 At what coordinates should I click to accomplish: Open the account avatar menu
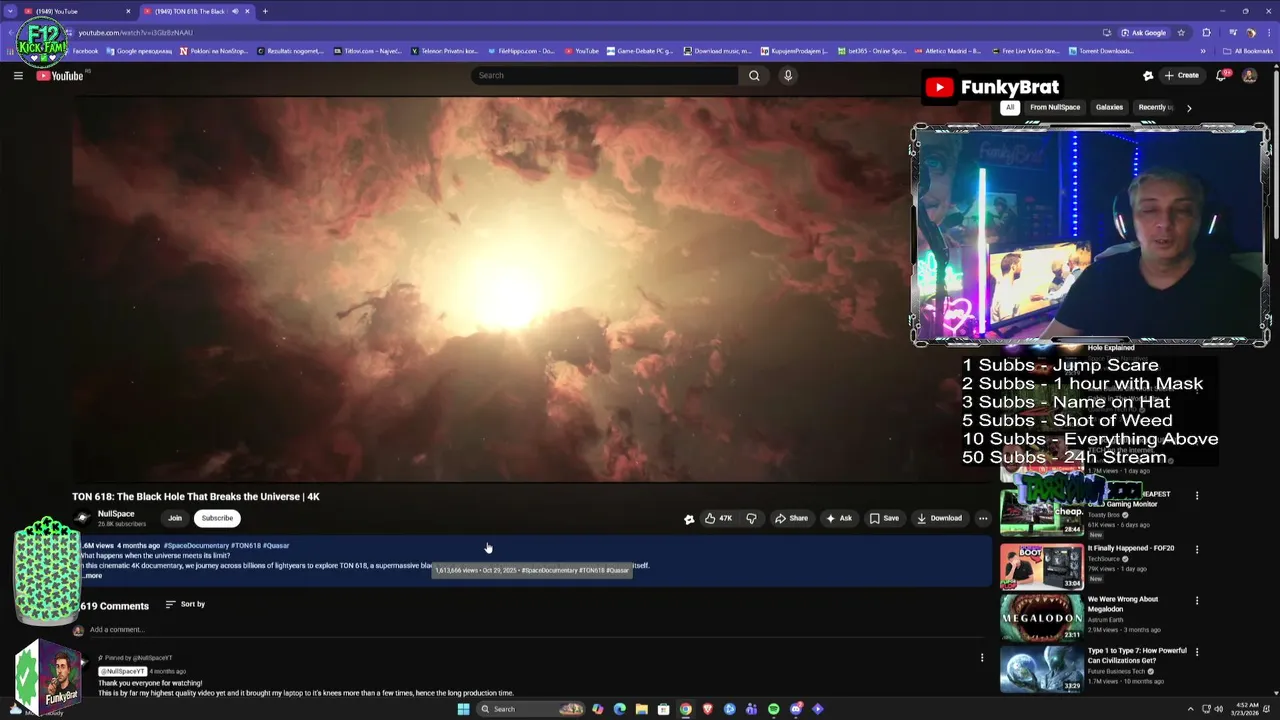1249,75
